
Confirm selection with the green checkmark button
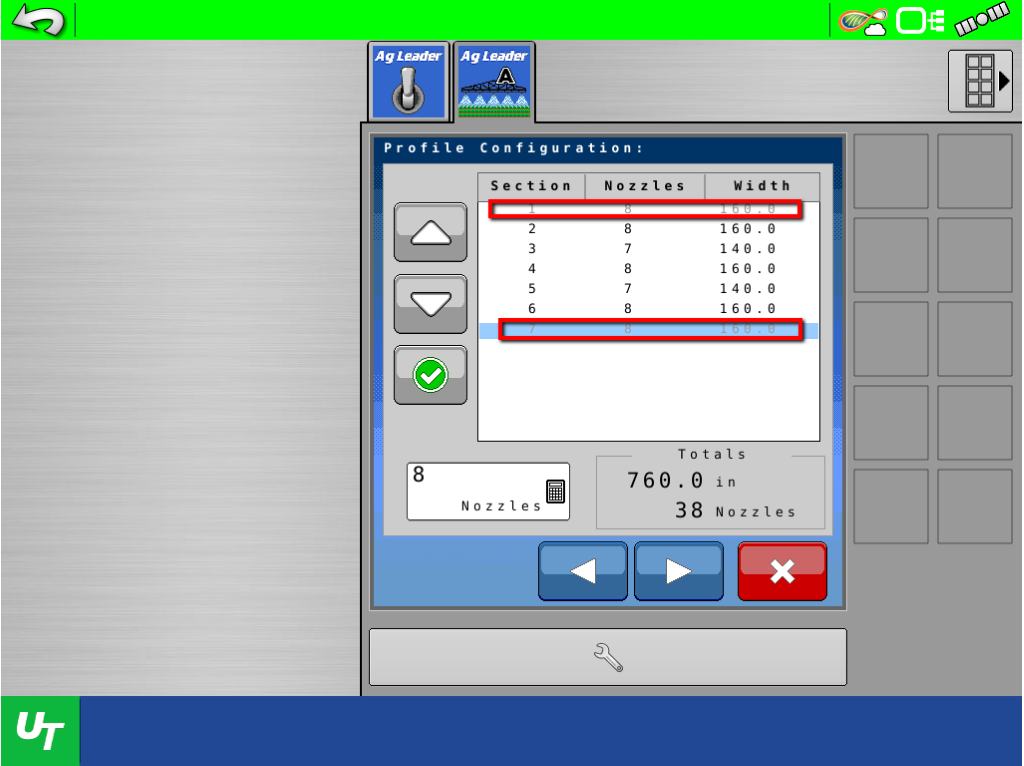tap(430, 374)
